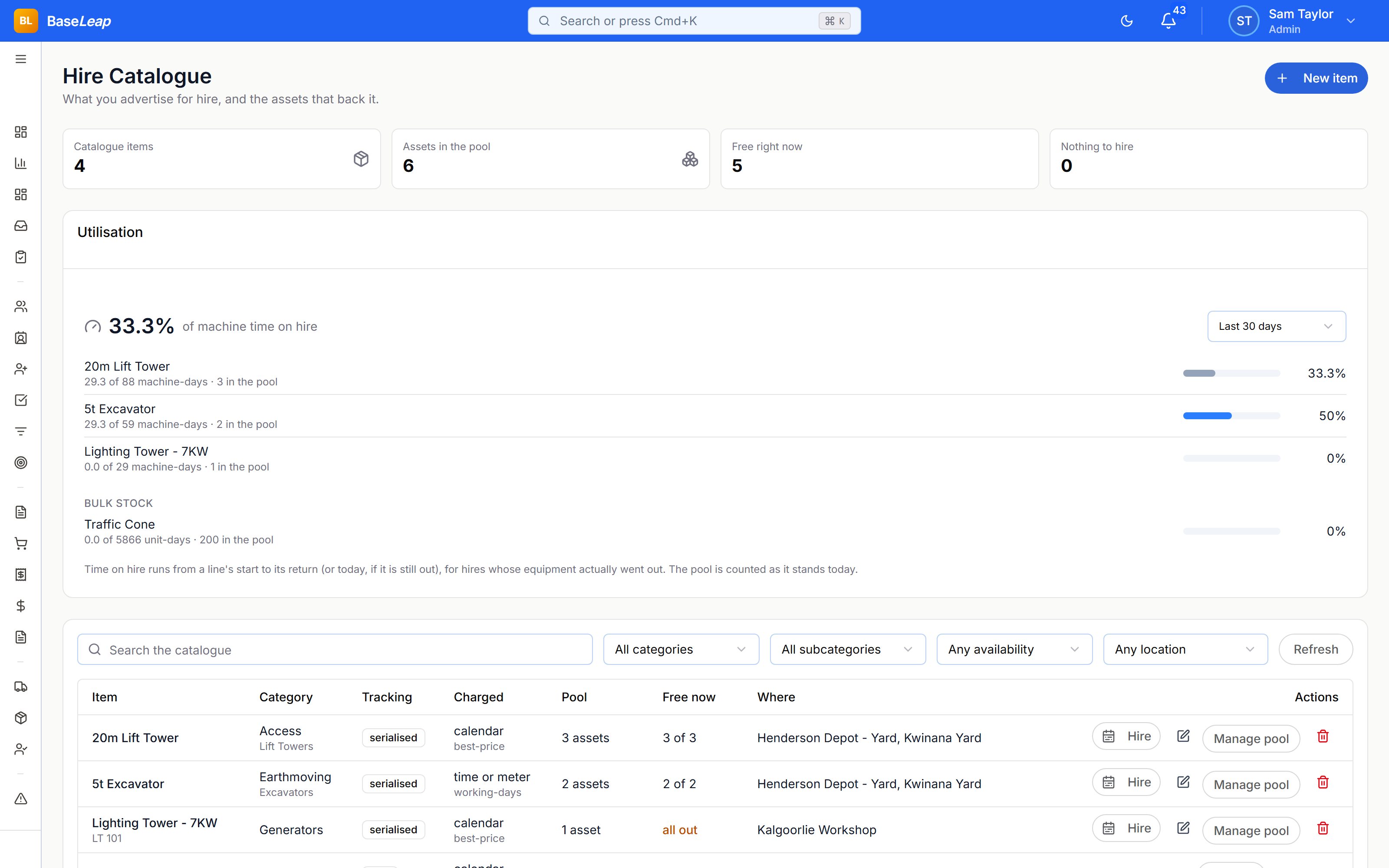Viewport: 1389px width, 868px height.
Task: Open the hamburger menu in the sidebar
Action: click(21, 59)
